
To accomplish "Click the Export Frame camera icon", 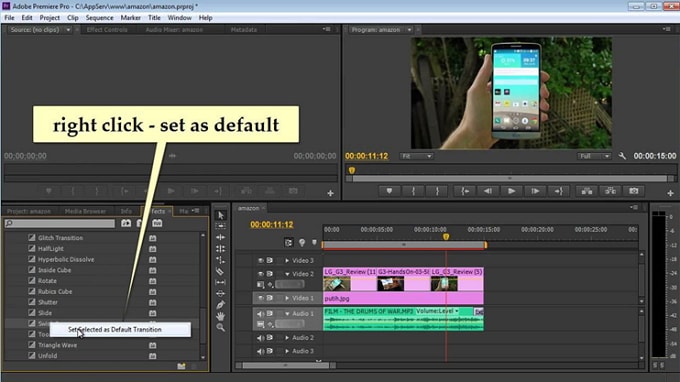I will (x=633, y=191).
